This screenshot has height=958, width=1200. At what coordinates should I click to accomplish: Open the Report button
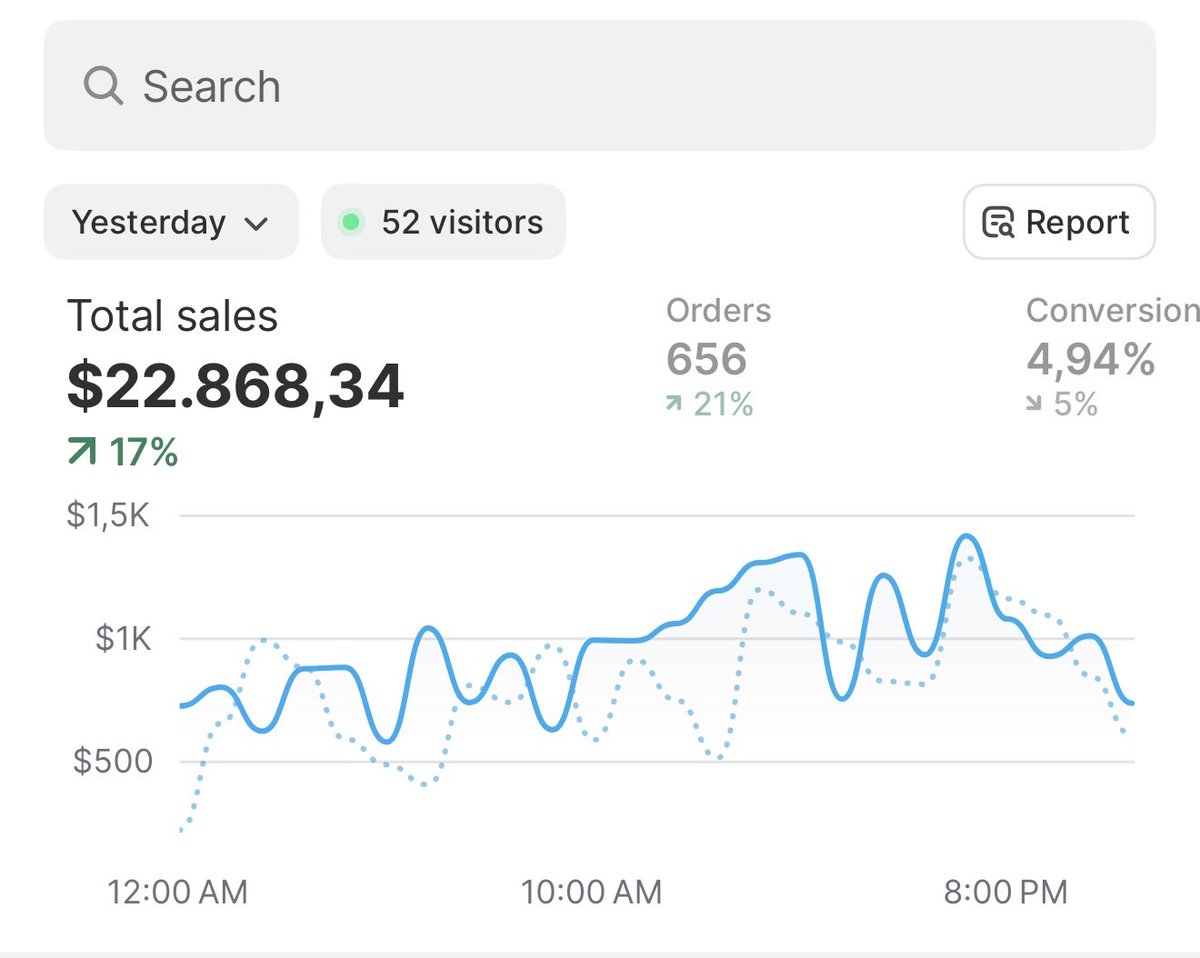(x=1059, y=222)
